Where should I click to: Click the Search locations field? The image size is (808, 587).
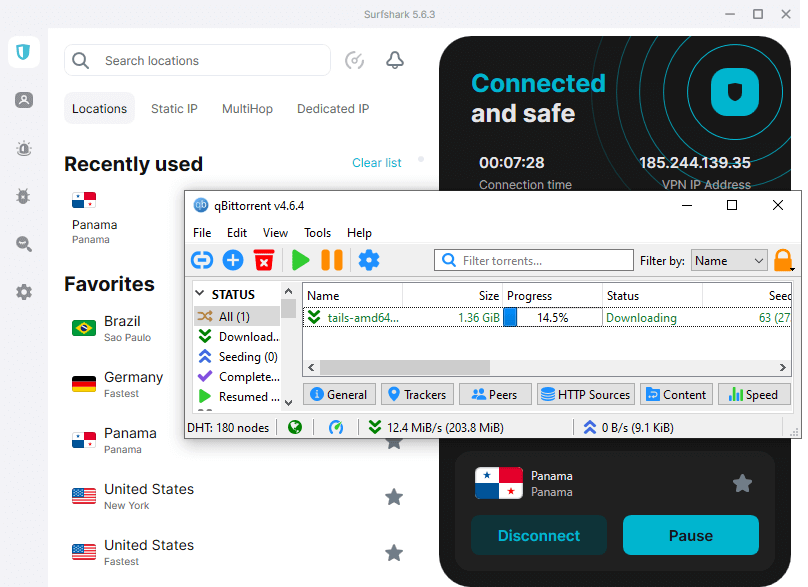point(197,60)
